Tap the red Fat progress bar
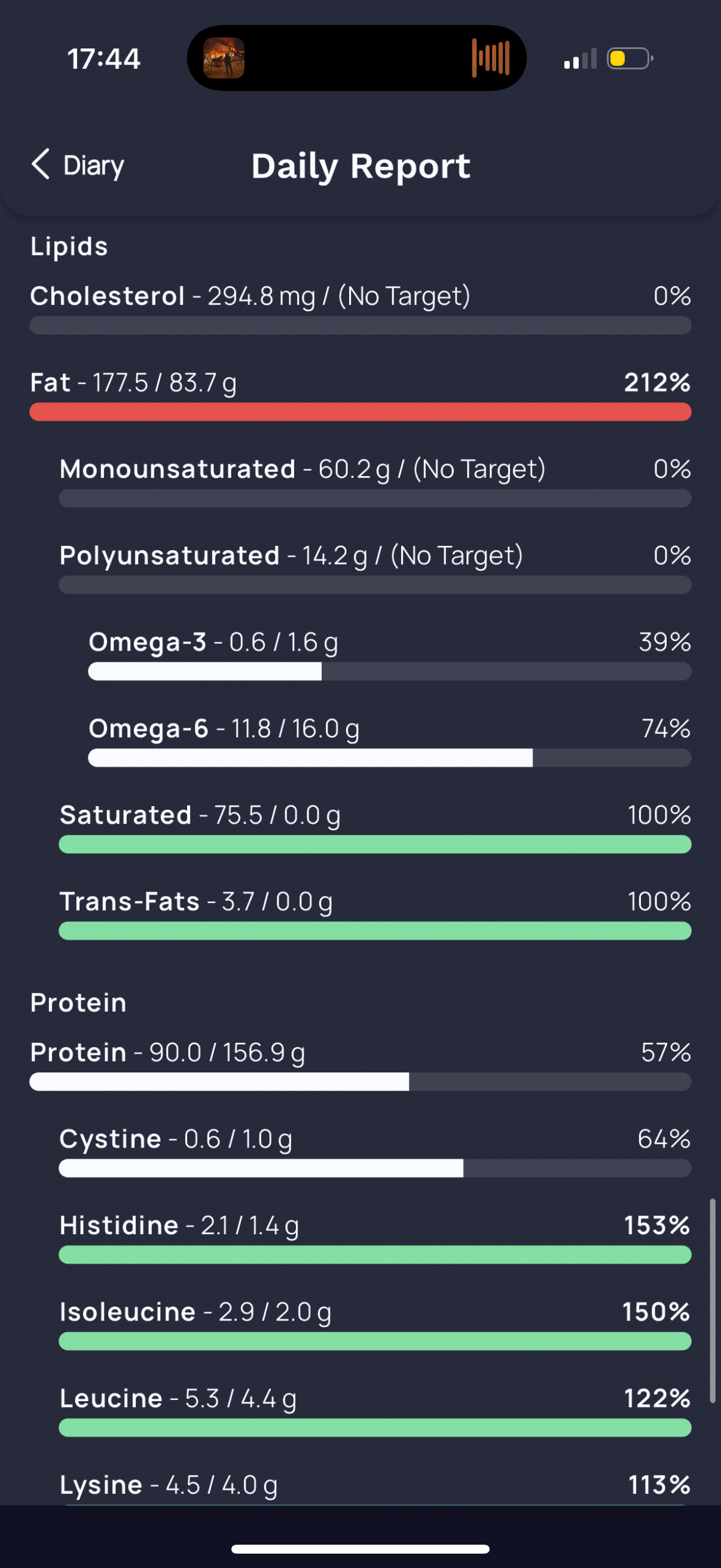This screenshot has width=721, height=1568. click(360, 412)
